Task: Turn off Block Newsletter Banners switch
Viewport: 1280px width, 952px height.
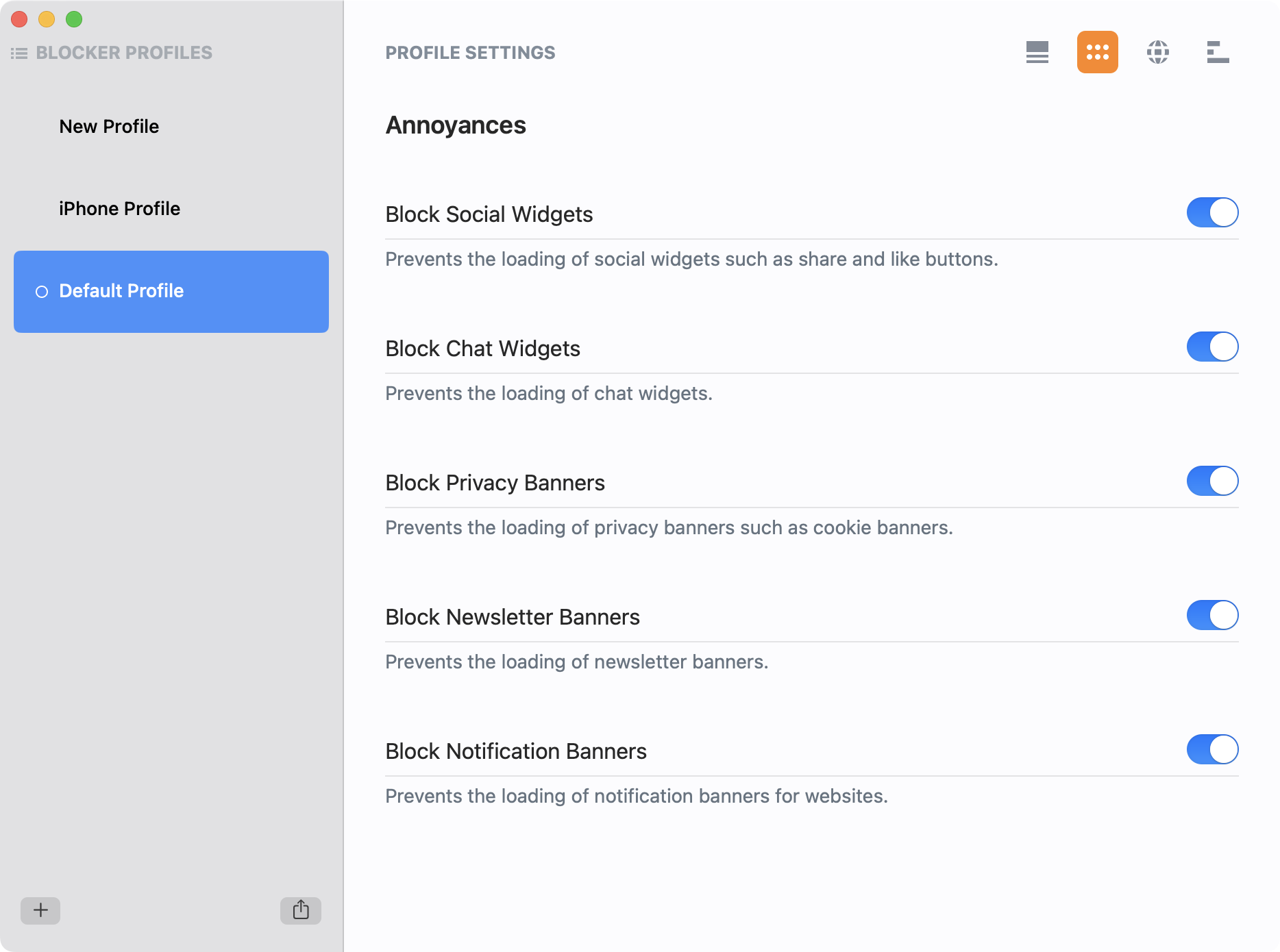Action: (1212, 615)
